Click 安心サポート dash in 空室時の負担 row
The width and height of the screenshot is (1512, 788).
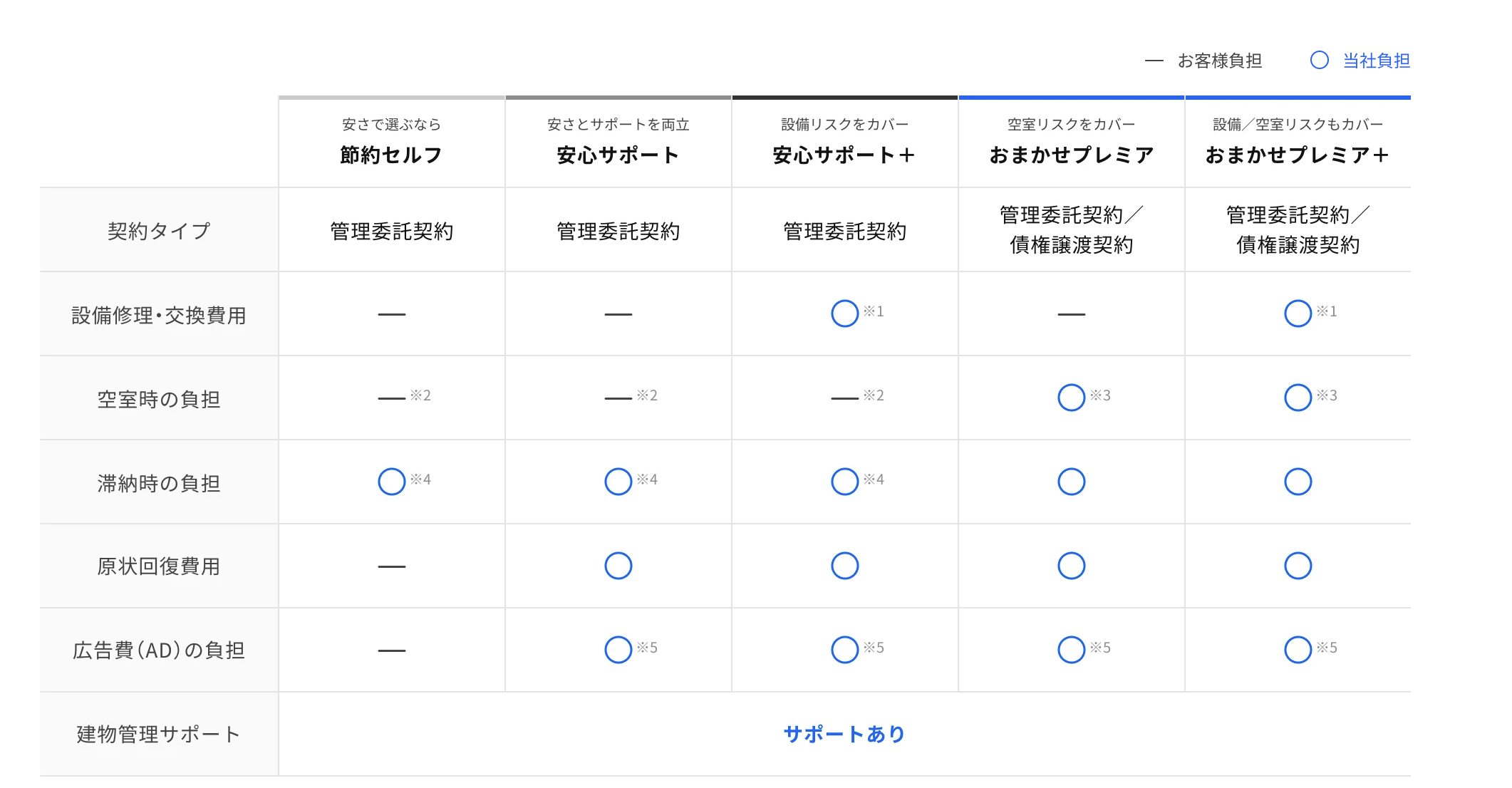[618, 398]
